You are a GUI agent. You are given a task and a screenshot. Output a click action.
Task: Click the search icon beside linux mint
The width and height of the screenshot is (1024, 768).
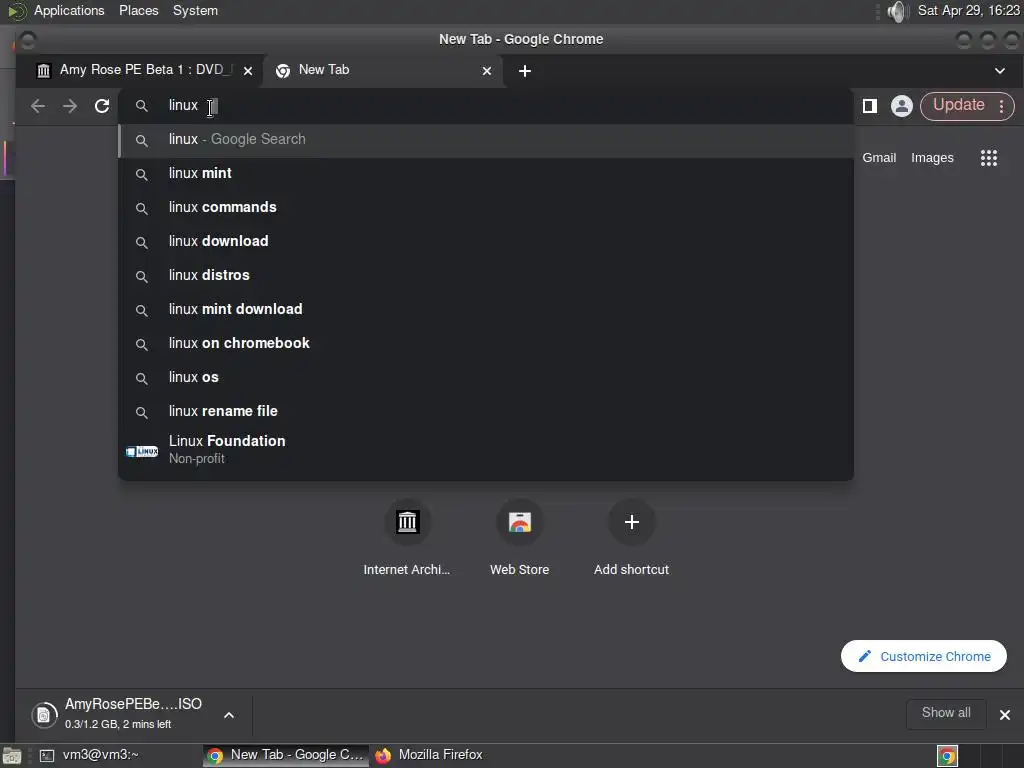[141, 174]
